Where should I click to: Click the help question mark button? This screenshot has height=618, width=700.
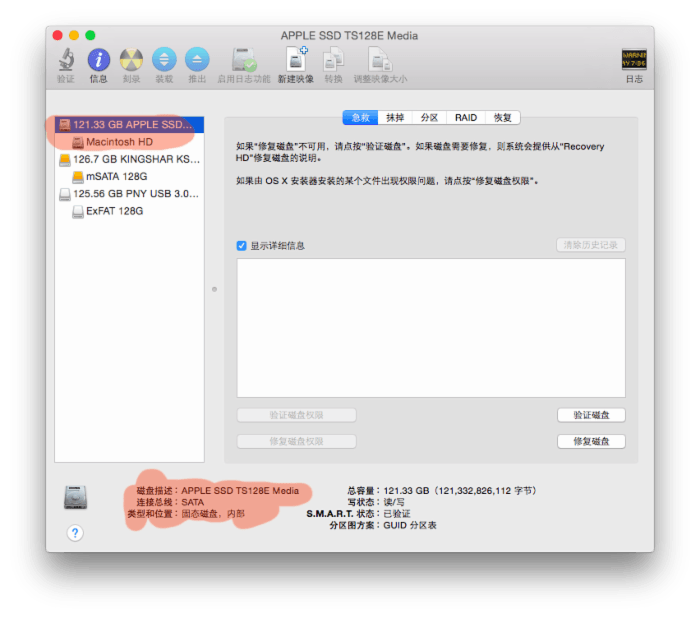(75, 532)
